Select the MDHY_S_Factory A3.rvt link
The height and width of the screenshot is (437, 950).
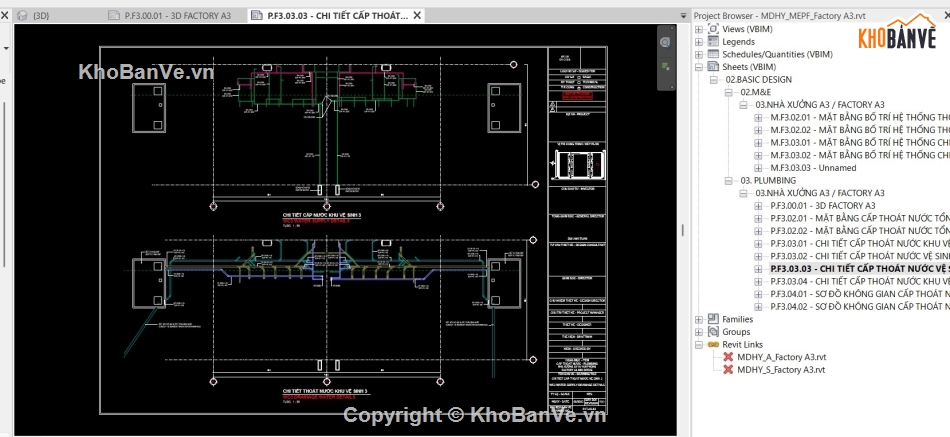pyautogui.click(x=781, y=370)
